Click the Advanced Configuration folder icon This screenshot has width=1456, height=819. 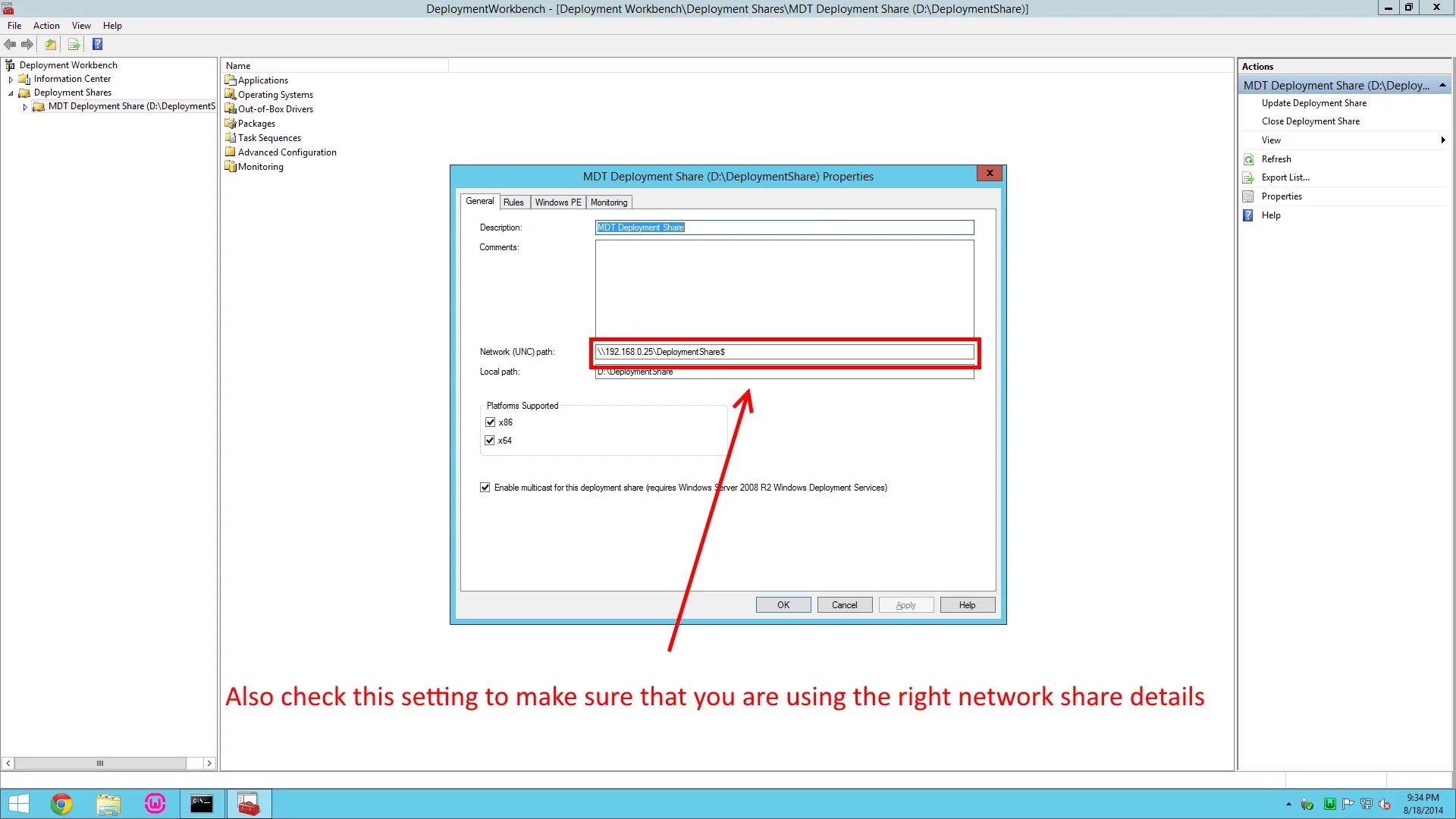point(231,152)
